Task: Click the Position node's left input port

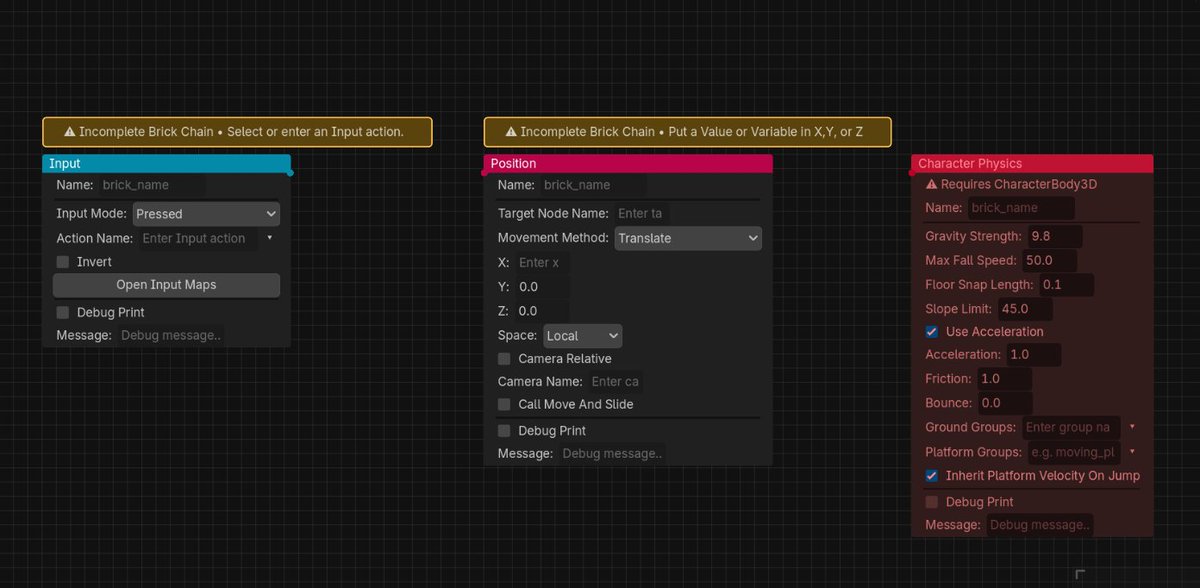Action: point(485,173)
